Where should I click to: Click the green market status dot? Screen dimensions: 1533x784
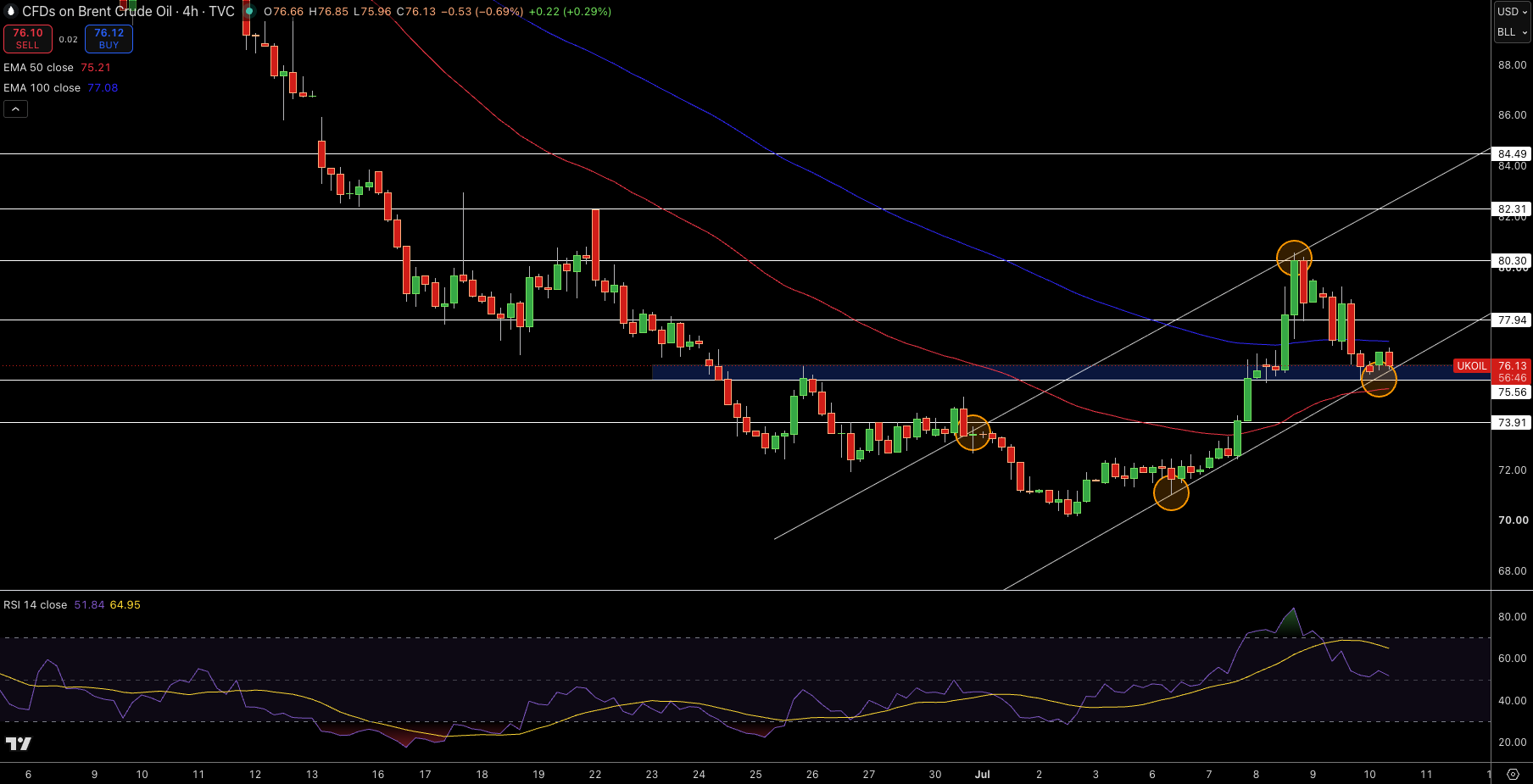249,11
